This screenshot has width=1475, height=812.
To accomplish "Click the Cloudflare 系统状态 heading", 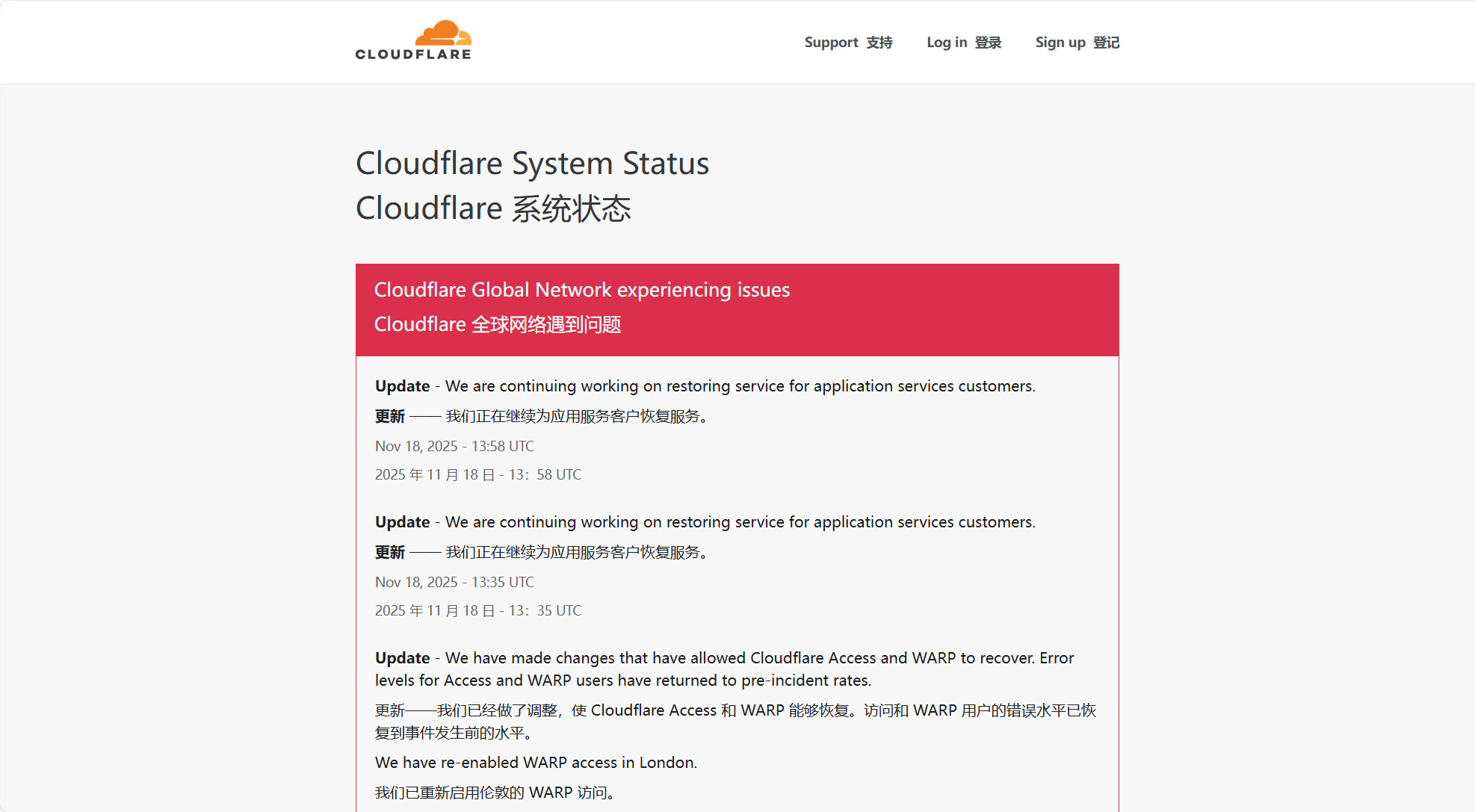I will pyautogui.click(x=493, y=208).
